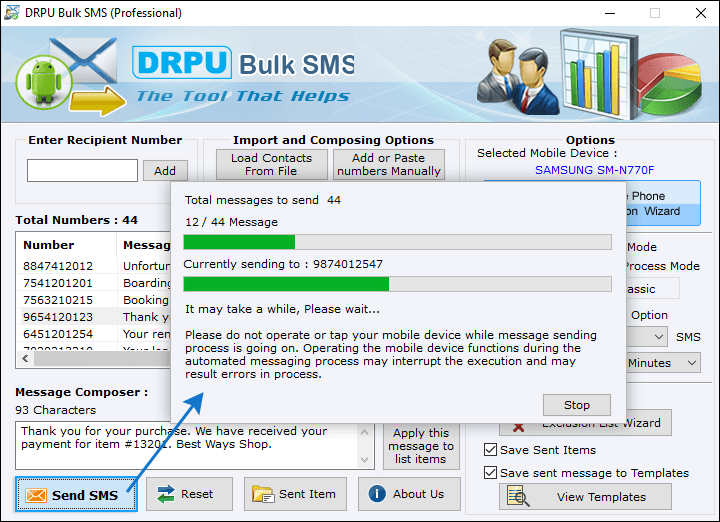This screenshot has height=522, width=720.
Task: Open View Templates button
Action: pos(585,496)
